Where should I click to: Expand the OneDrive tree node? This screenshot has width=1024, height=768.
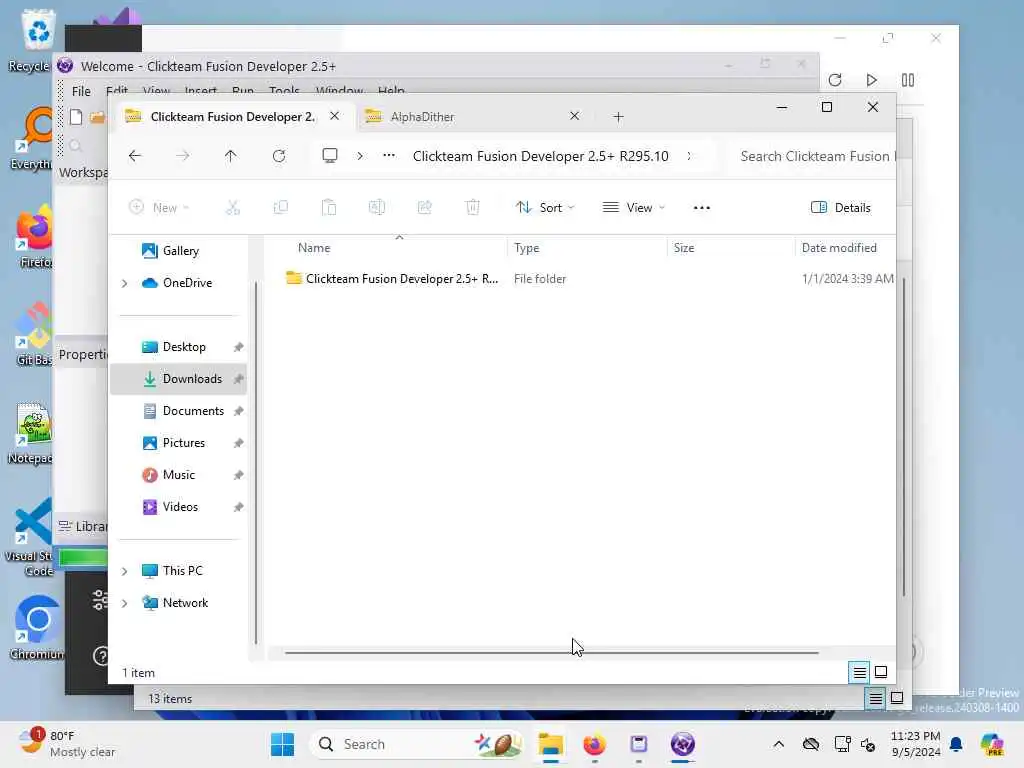pyautogui.click(x=125, y=283)
